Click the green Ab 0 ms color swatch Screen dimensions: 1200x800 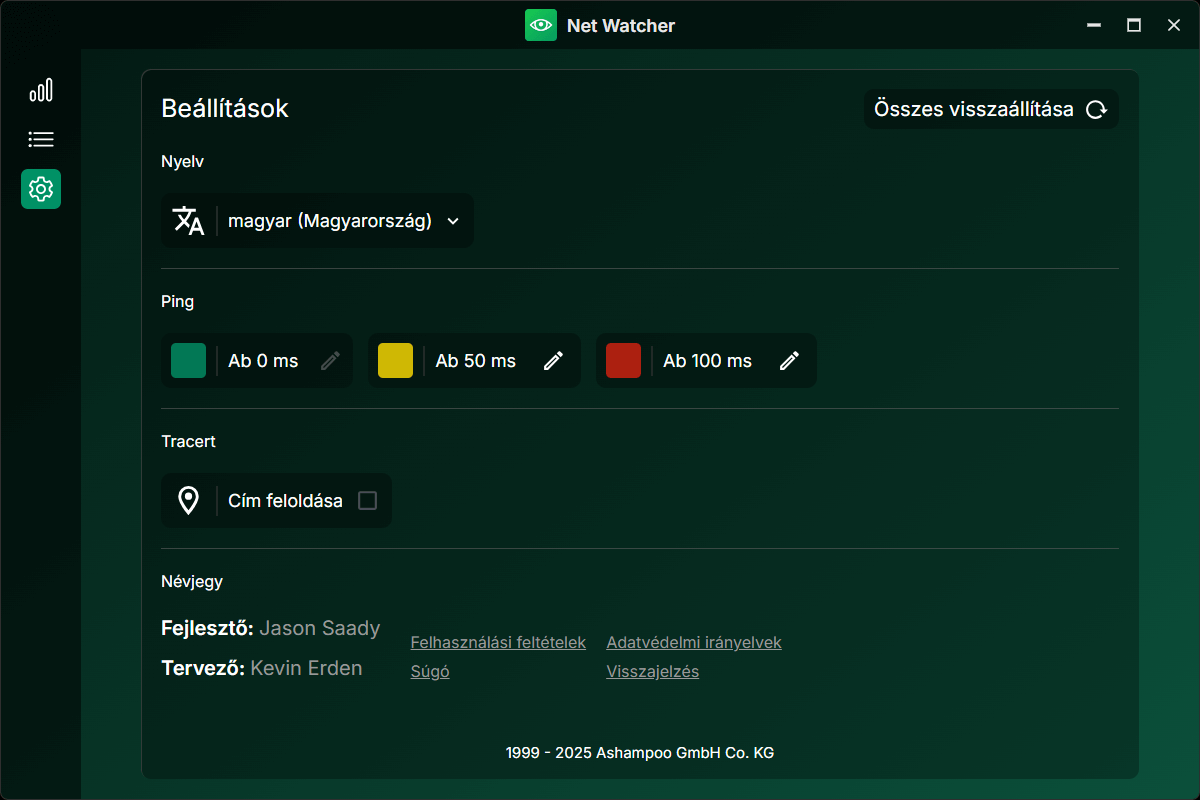tap(188, 360)
